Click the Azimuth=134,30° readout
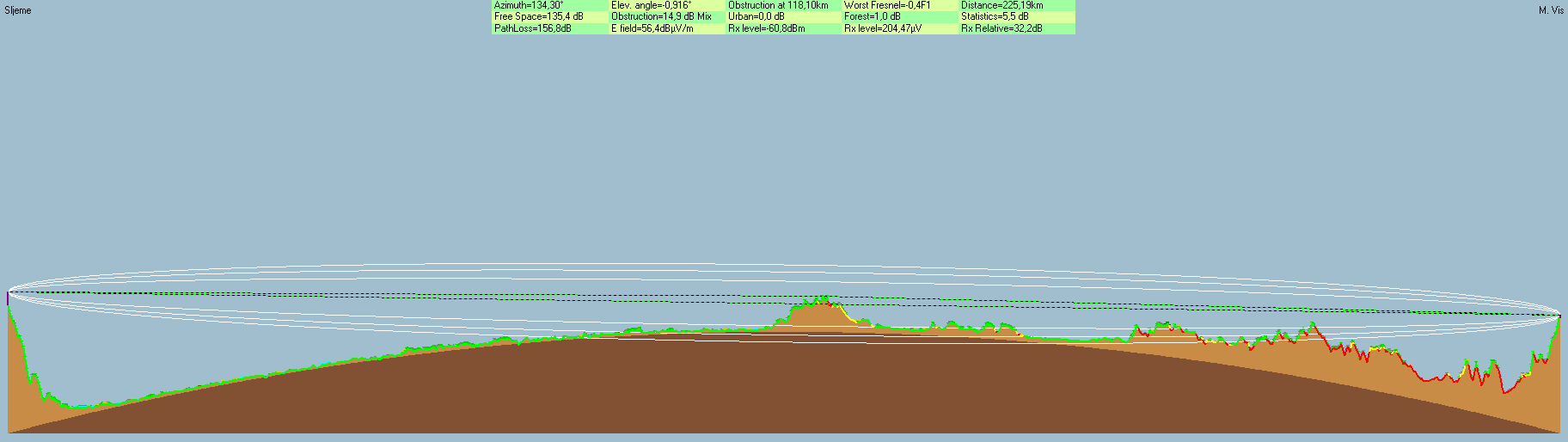Image resolution: width=1568 pixels, height=442 pixels. (529, 5)
